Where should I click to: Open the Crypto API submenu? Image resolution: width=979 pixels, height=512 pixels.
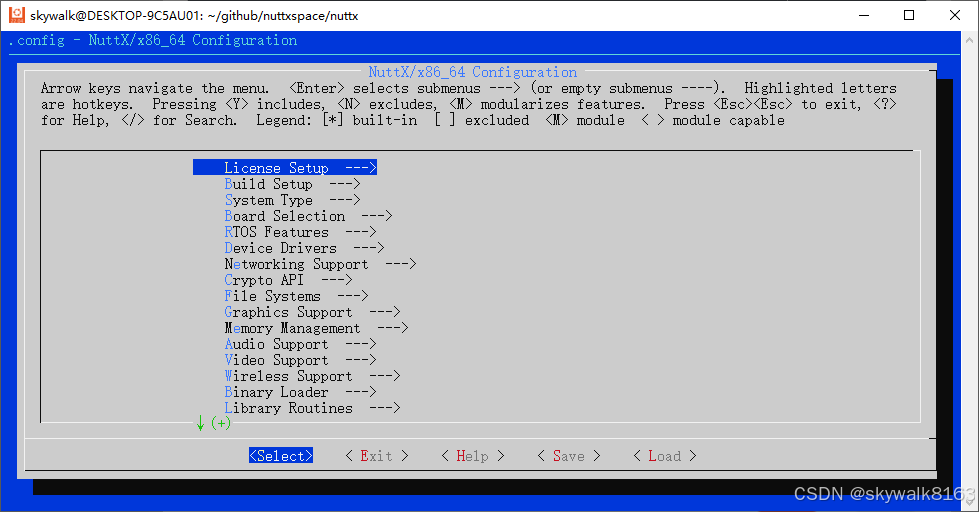click(x=288, y=280)
